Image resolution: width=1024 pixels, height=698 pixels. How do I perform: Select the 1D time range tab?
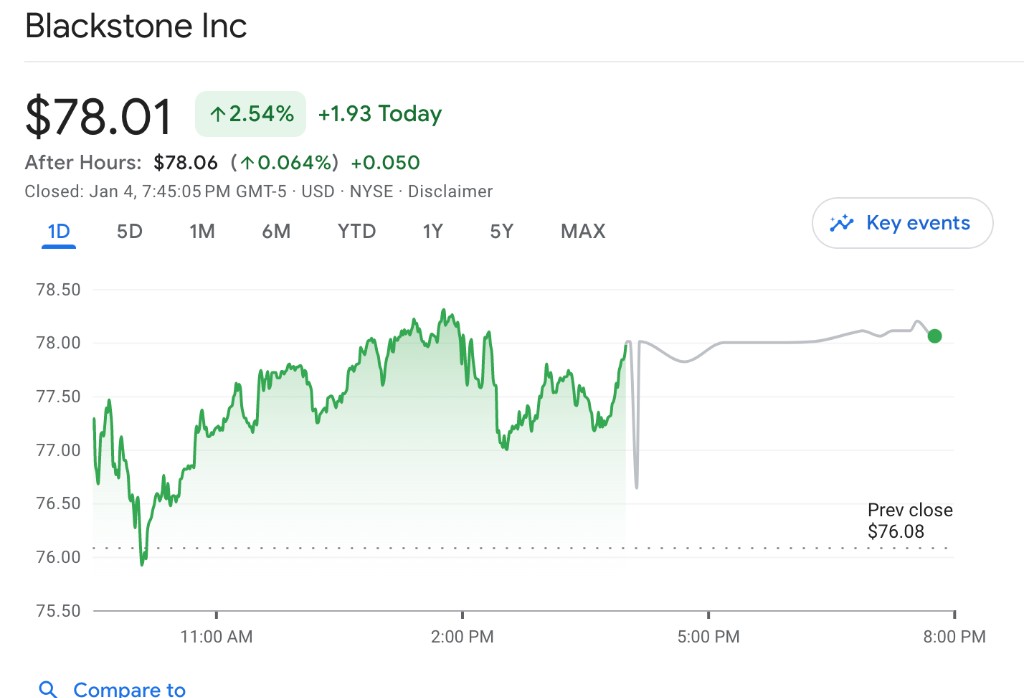click(59, 232)
